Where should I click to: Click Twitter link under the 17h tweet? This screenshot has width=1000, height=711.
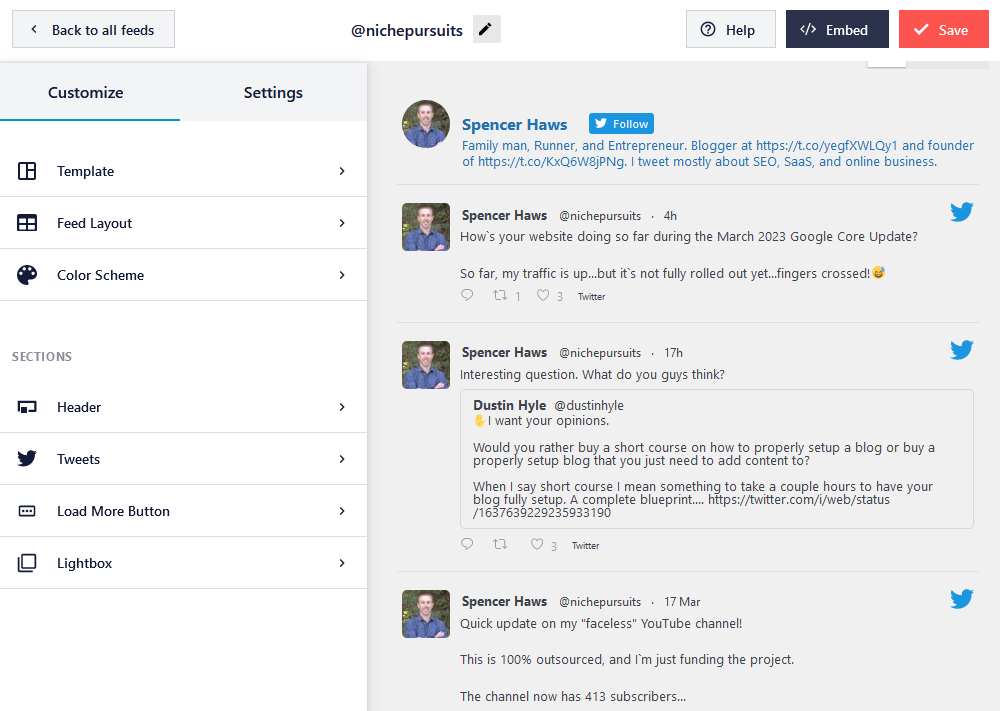click(585, 545)
